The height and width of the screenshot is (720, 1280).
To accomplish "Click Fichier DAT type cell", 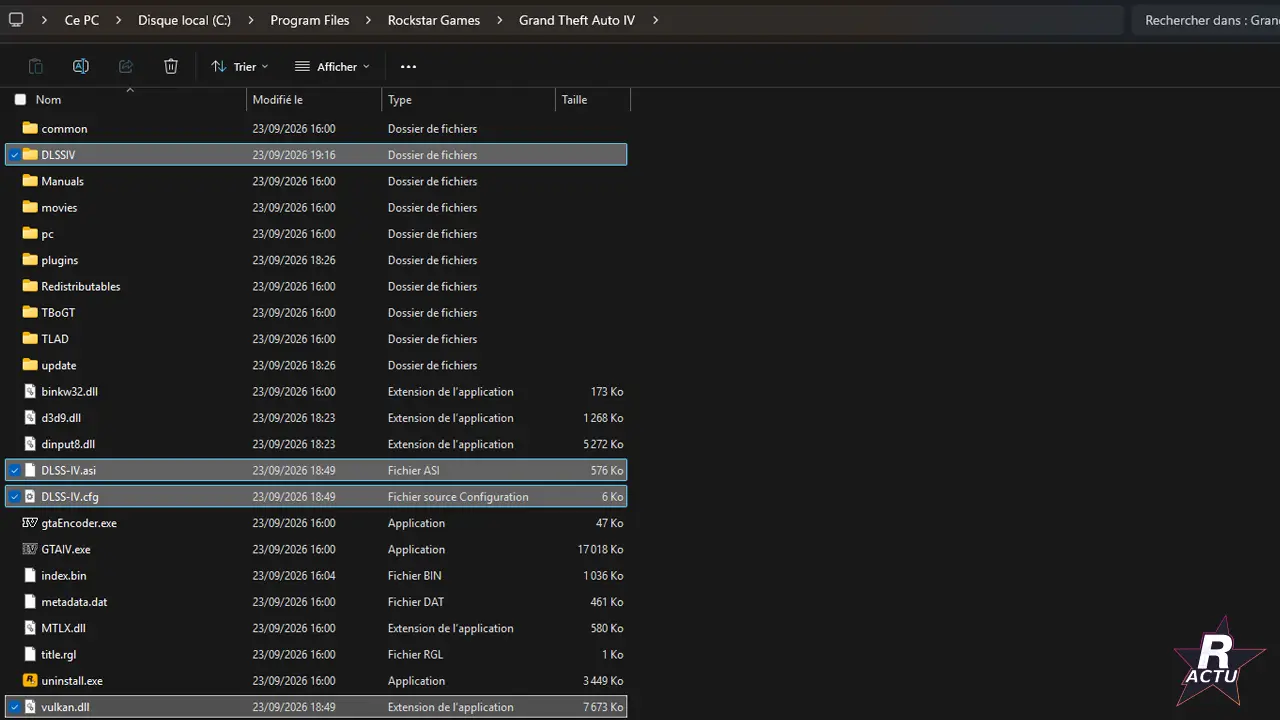I will point(415,601).
